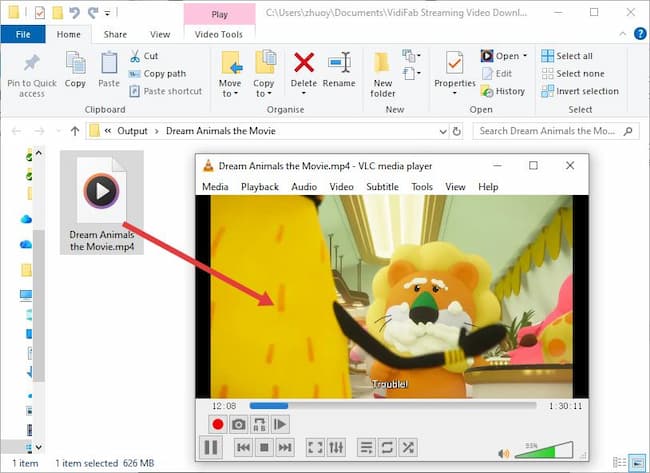Click Paste shortcut
The image size is (650, 473).
pos(165,91)
